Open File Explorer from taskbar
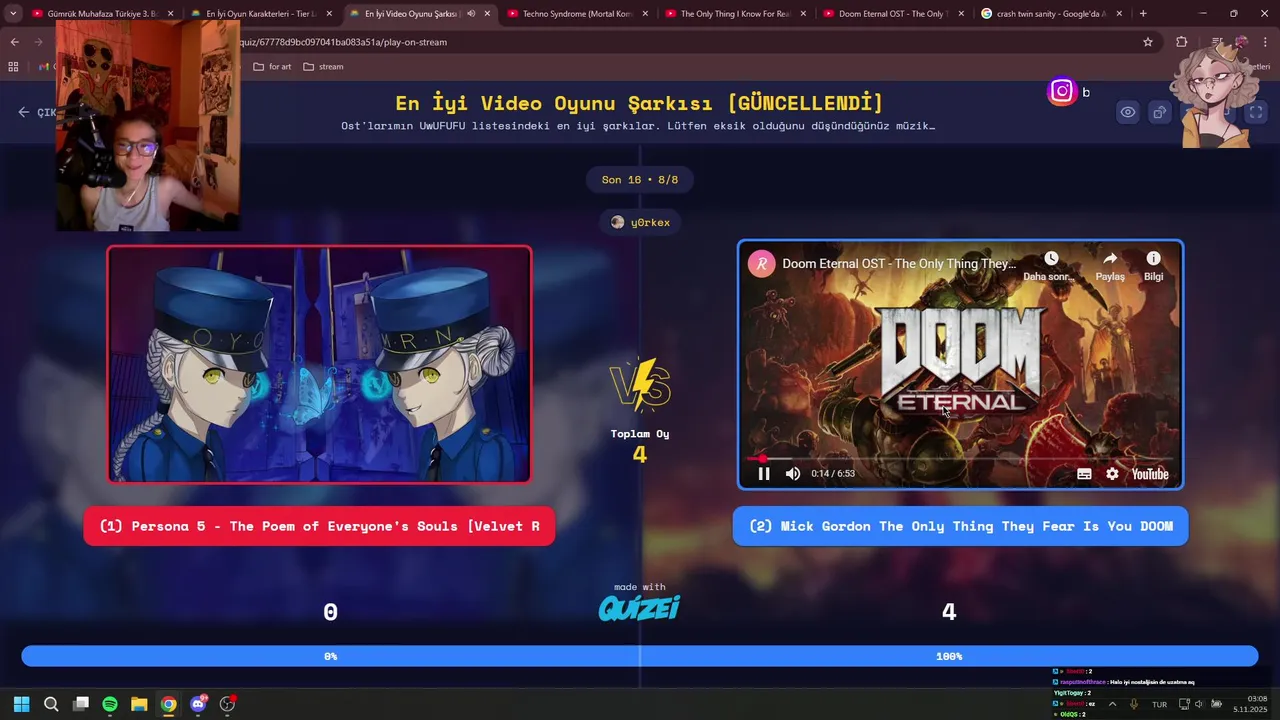The image size is (1280, 720). [x=139, y=704]
